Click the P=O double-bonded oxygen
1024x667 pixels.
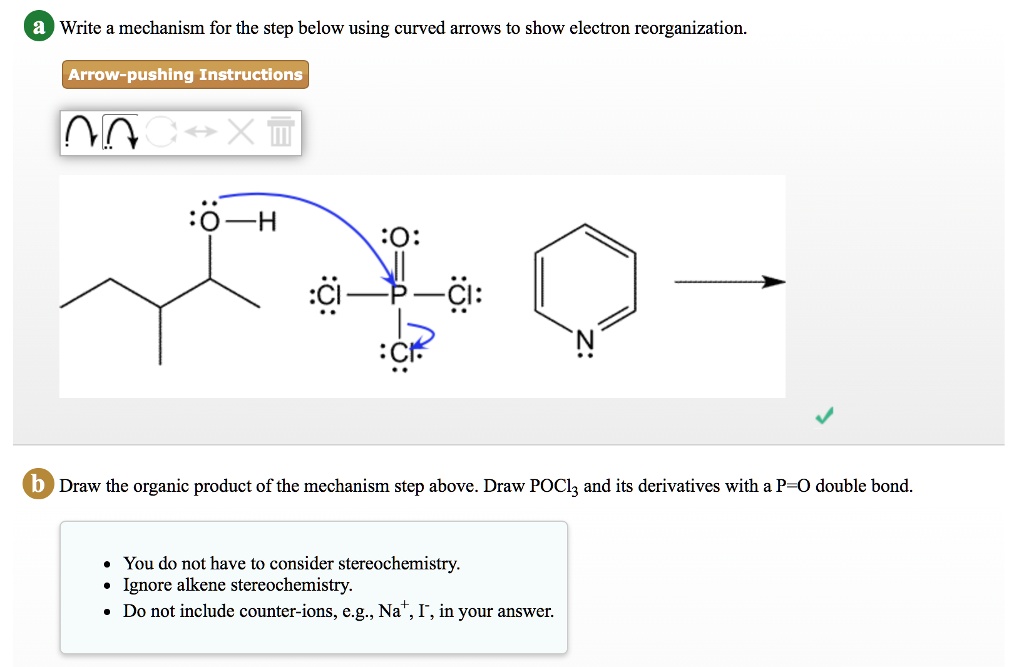[398, 238]
